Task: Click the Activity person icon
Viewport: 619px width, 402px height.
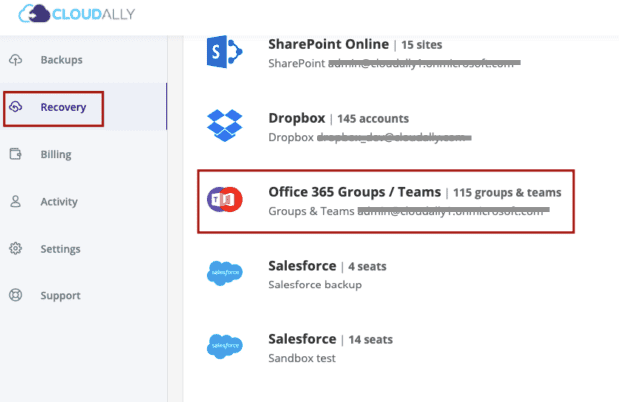Action: 15,201
